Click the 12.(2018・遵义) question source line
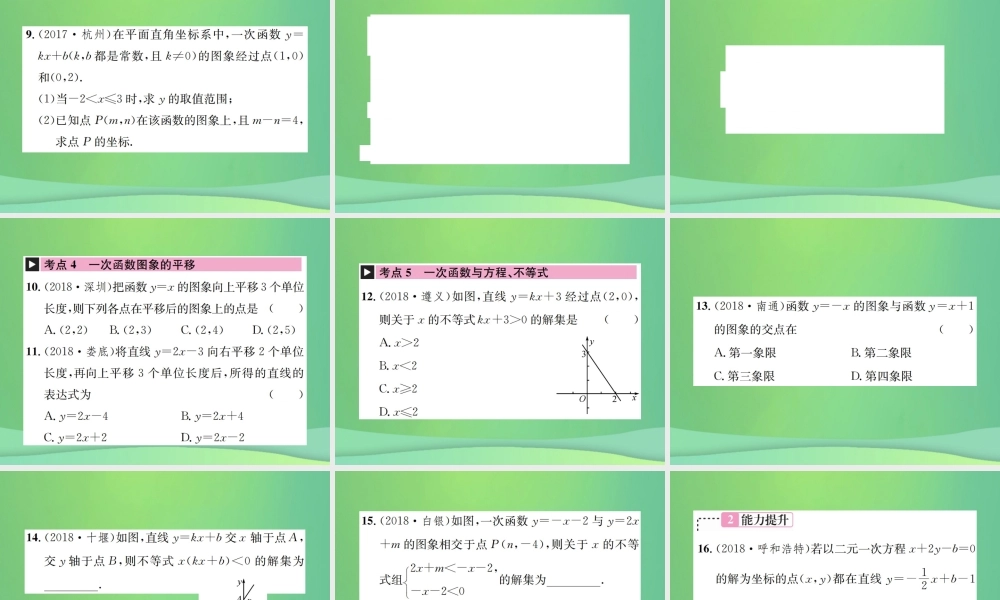Screen dimensions: 1000x600 click(x=499, y=296)
